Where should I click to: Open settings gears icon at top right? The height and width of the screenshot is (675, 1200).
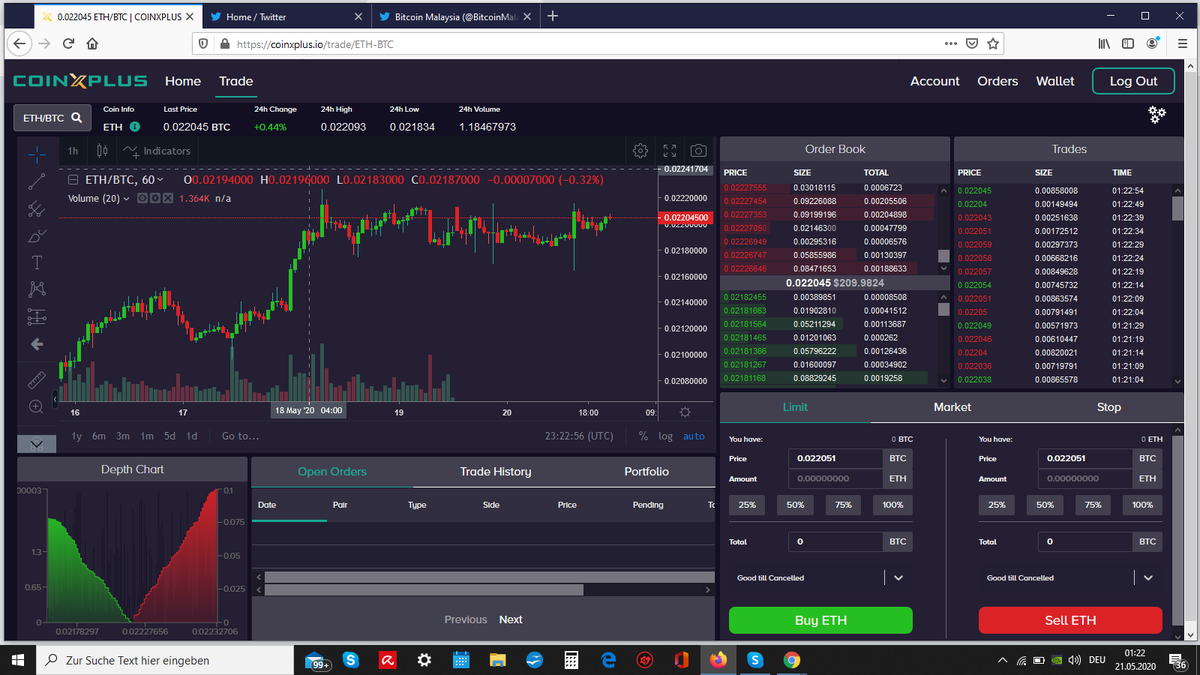click(1157, 114)
